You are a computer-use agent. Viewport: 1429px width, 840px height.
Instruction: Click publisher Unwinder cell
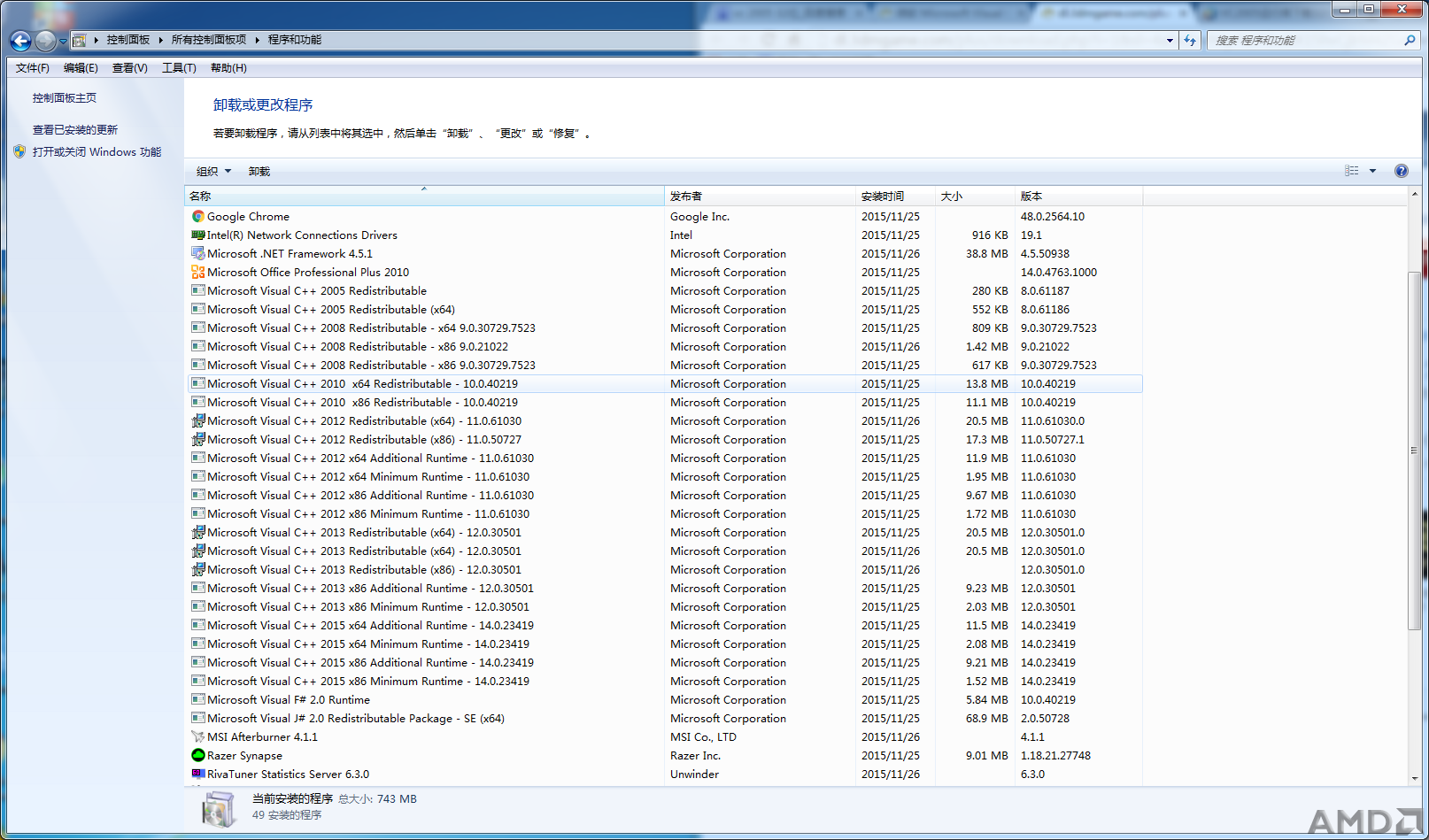[x=695, y=774]
